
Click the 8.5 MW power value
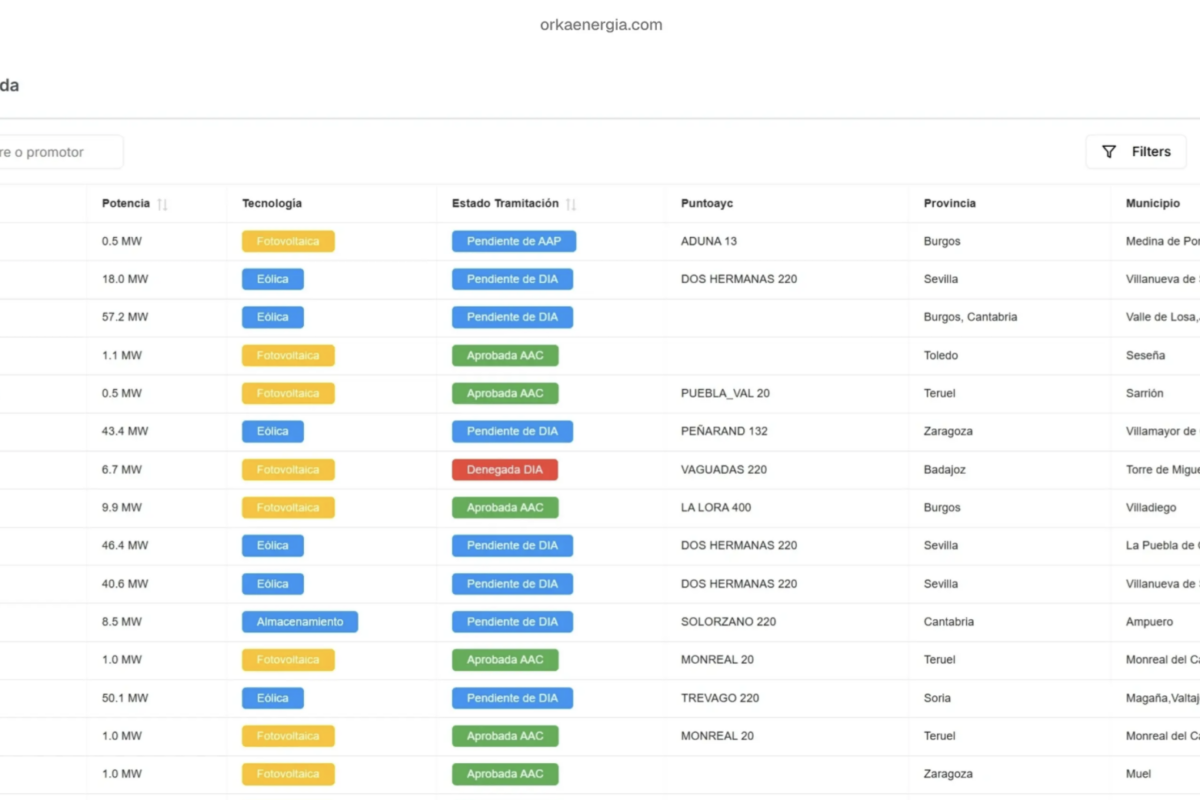point(122,621)
